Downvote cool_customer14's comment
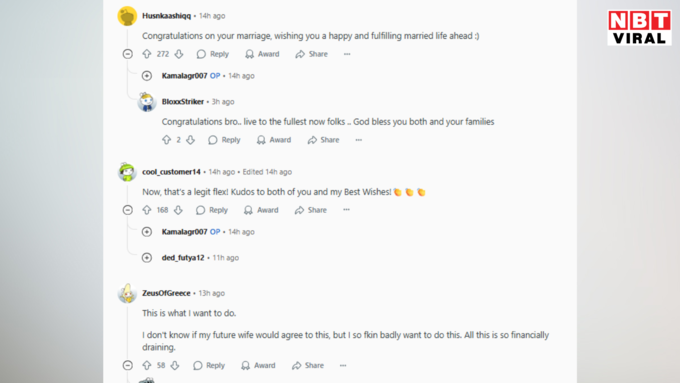 click(x=178, y=210)
